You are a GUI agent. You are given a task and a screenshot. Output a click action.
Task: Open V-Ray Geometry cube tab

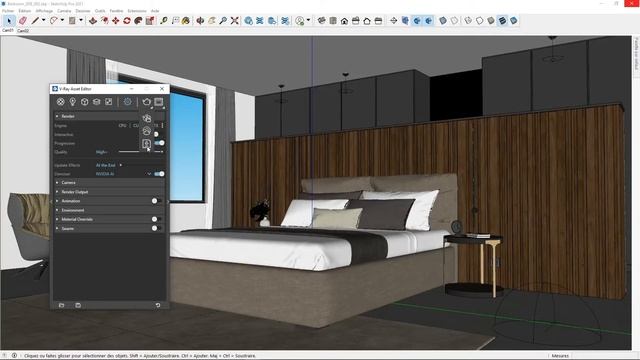tap(84, 102)
